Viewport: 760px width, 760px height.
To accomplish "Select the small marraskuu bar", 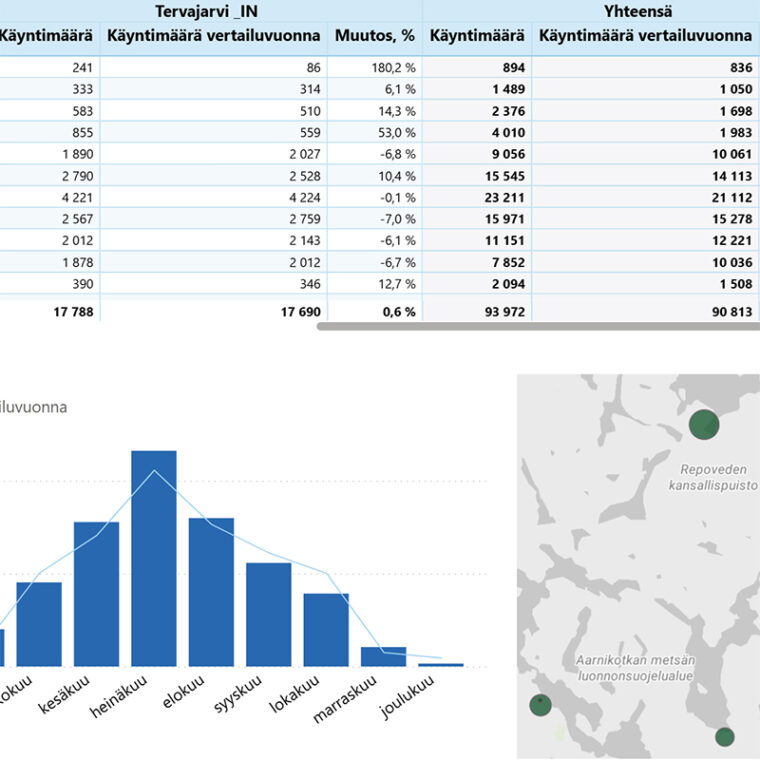I will tap(383, 656).
